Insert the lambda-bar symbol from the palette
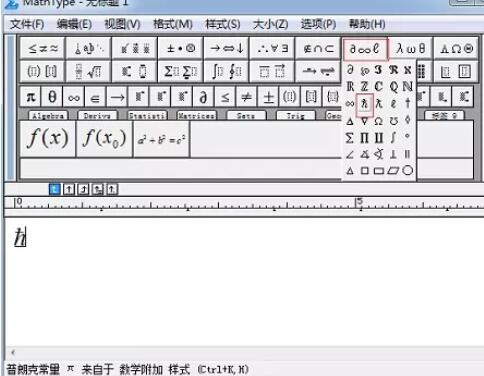This screenshot has width=484, height=376. (x=379, y=104)
